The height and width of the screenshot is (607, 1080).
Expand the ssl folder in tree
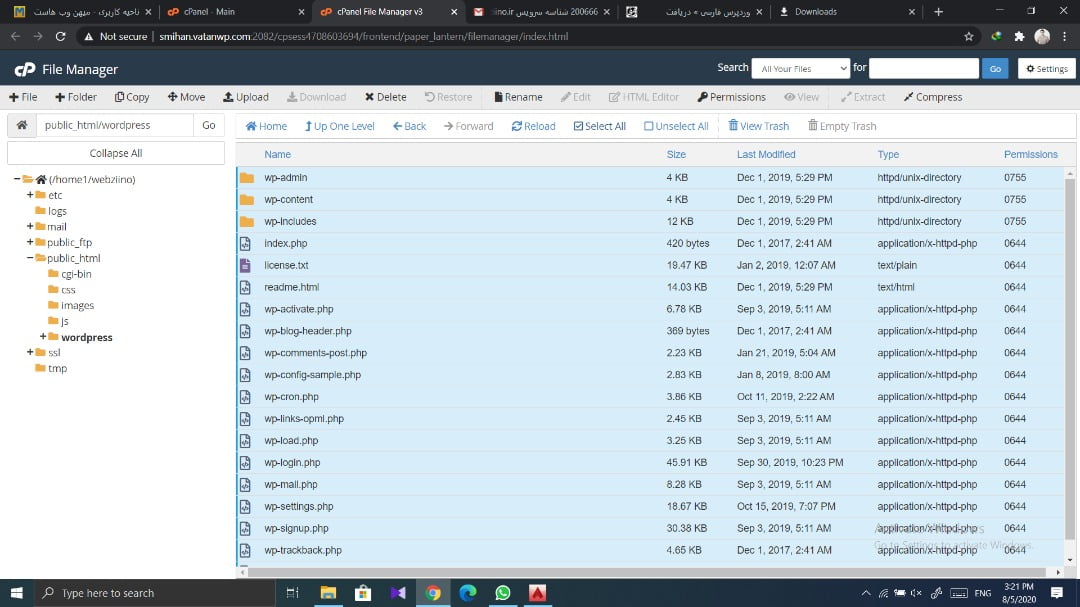(x=30, y=352)
